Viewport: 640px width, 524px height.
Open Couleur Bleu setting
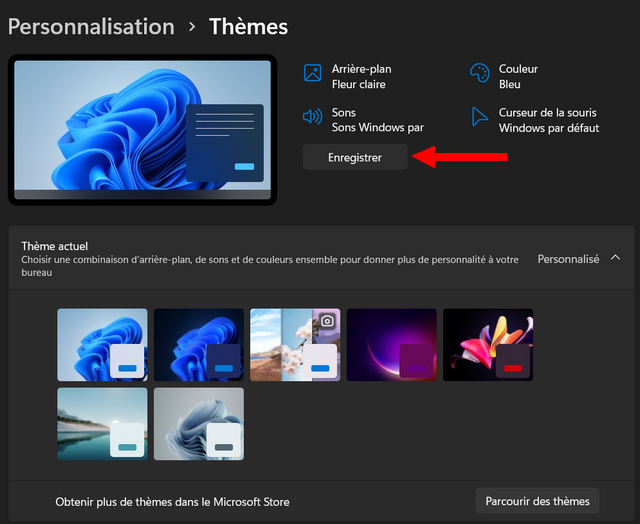tap(504, 77)
